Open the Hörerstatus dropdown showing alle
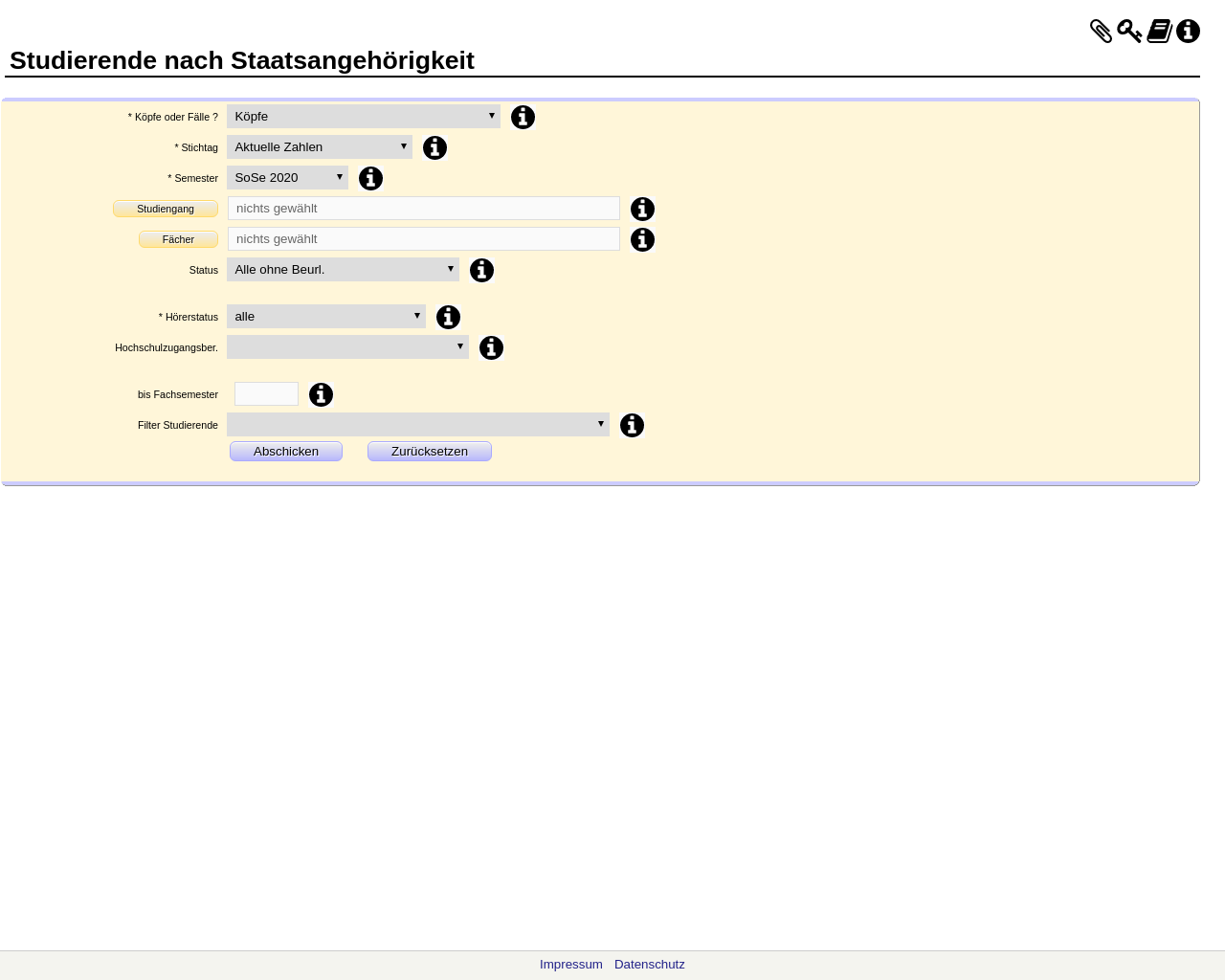Viewport: 1225px width, 980px height. point(326,316)
